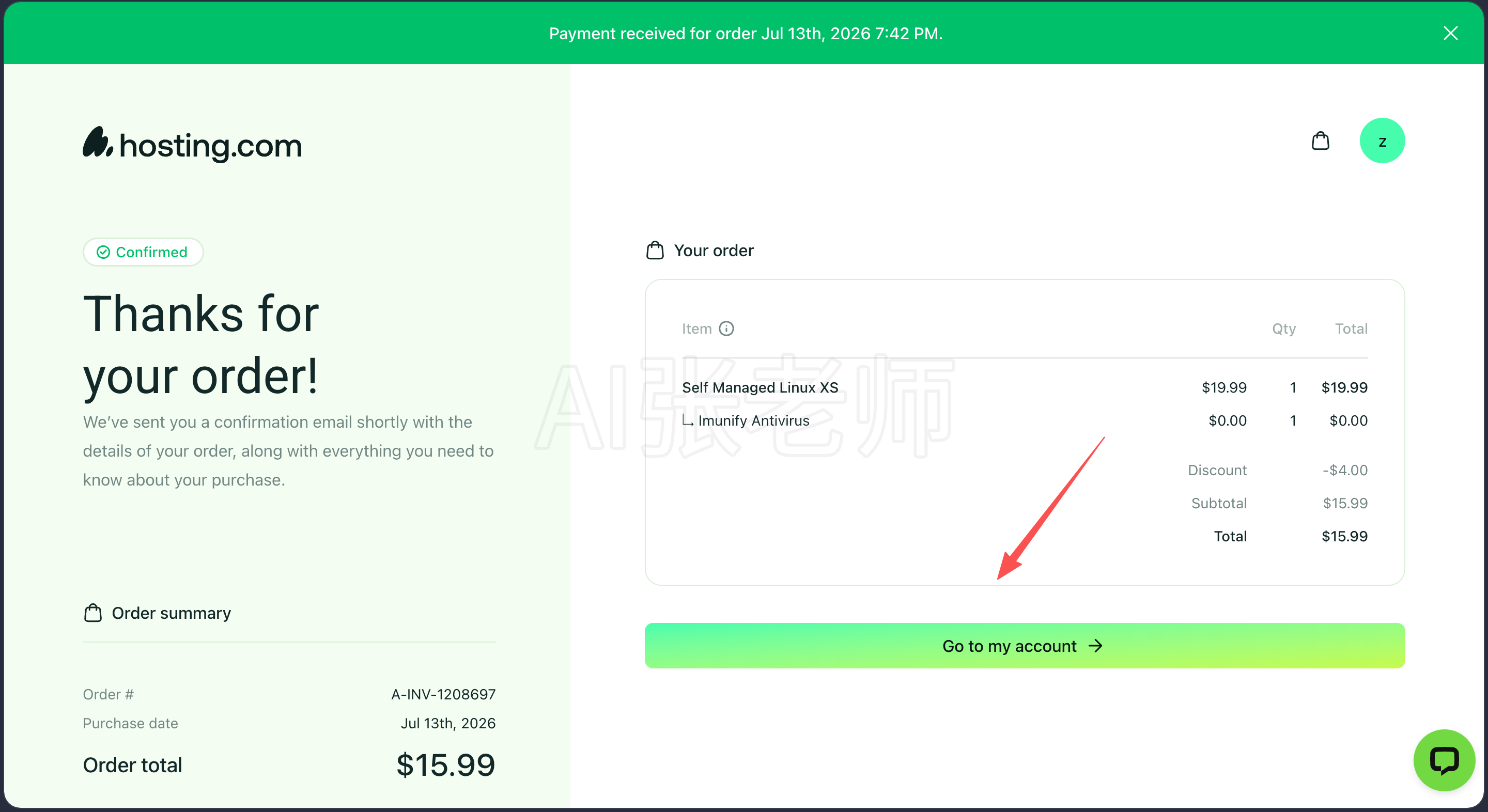Image resolution: width=1488 pixels, height=812 pixels.
Task: Click the Discount row value -$4.00
Action: pos(1345,470)
